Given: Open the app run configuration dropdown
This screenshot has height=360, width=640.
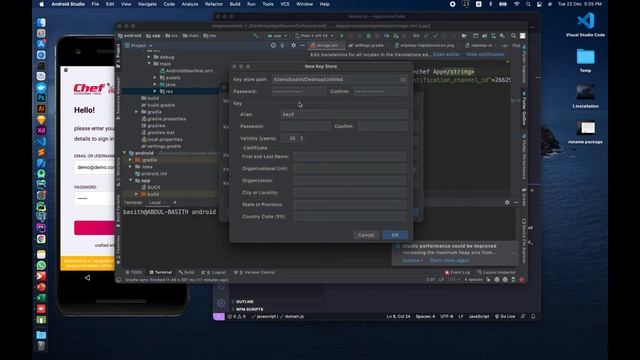Looking at the screenshot, I should [277, 36].
